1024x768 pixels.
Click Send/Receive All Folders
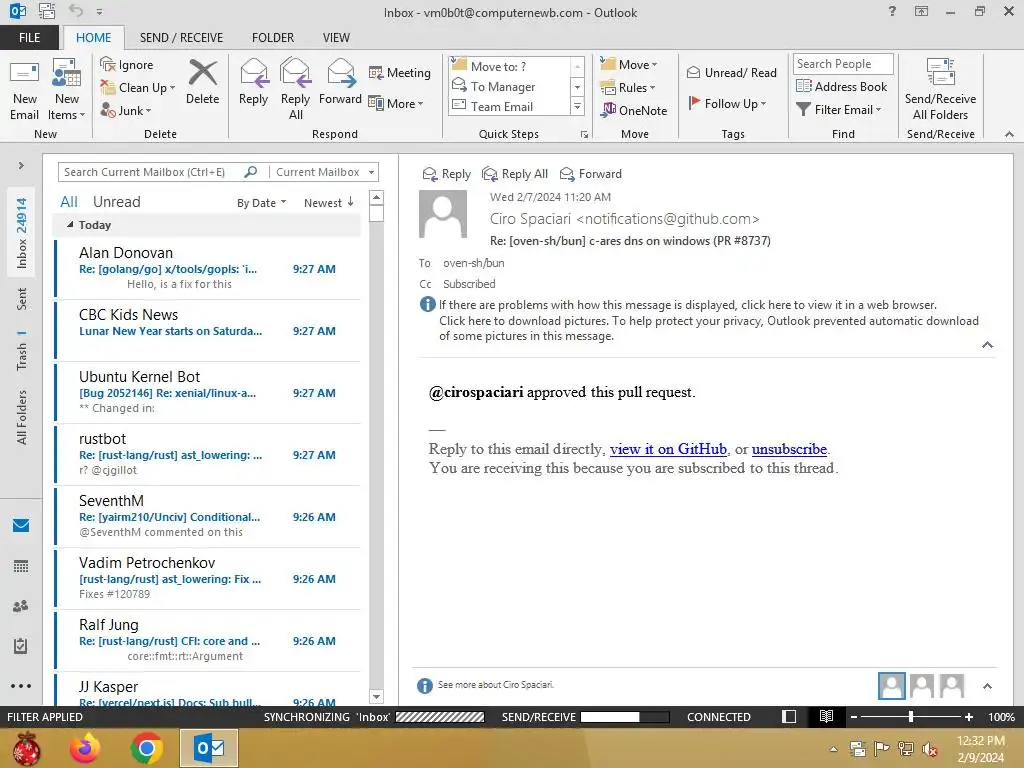[x=940, y=90]
